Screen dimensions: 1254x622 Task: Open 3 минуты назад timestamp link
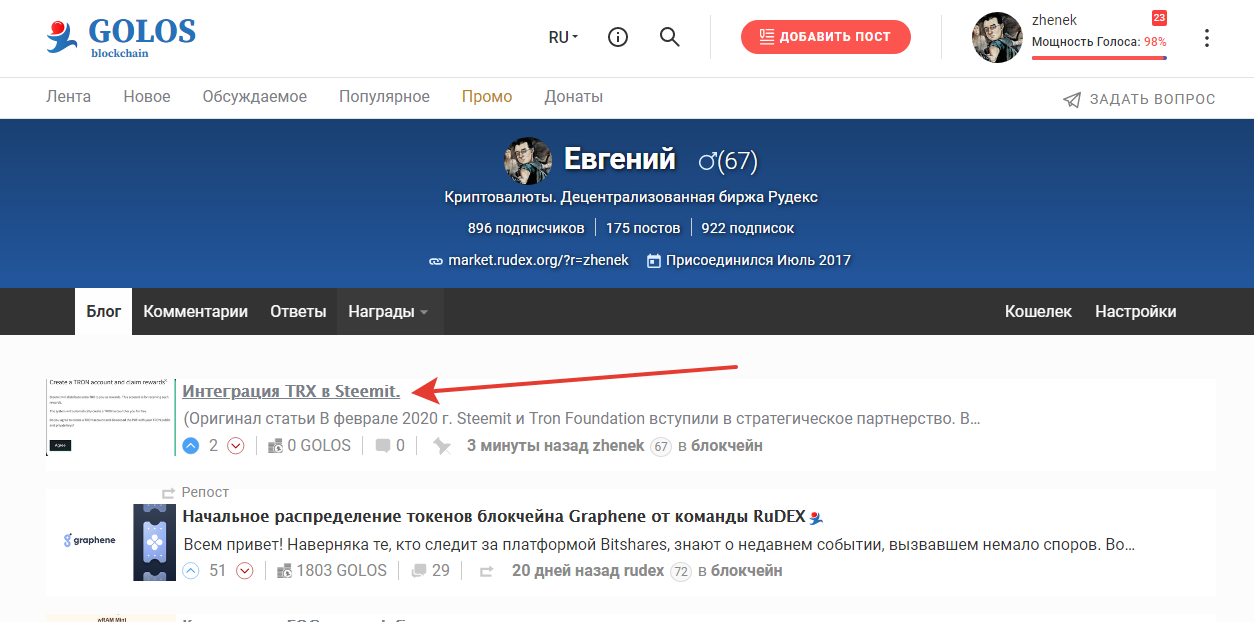pyautogui.click(x=526, y=445)
